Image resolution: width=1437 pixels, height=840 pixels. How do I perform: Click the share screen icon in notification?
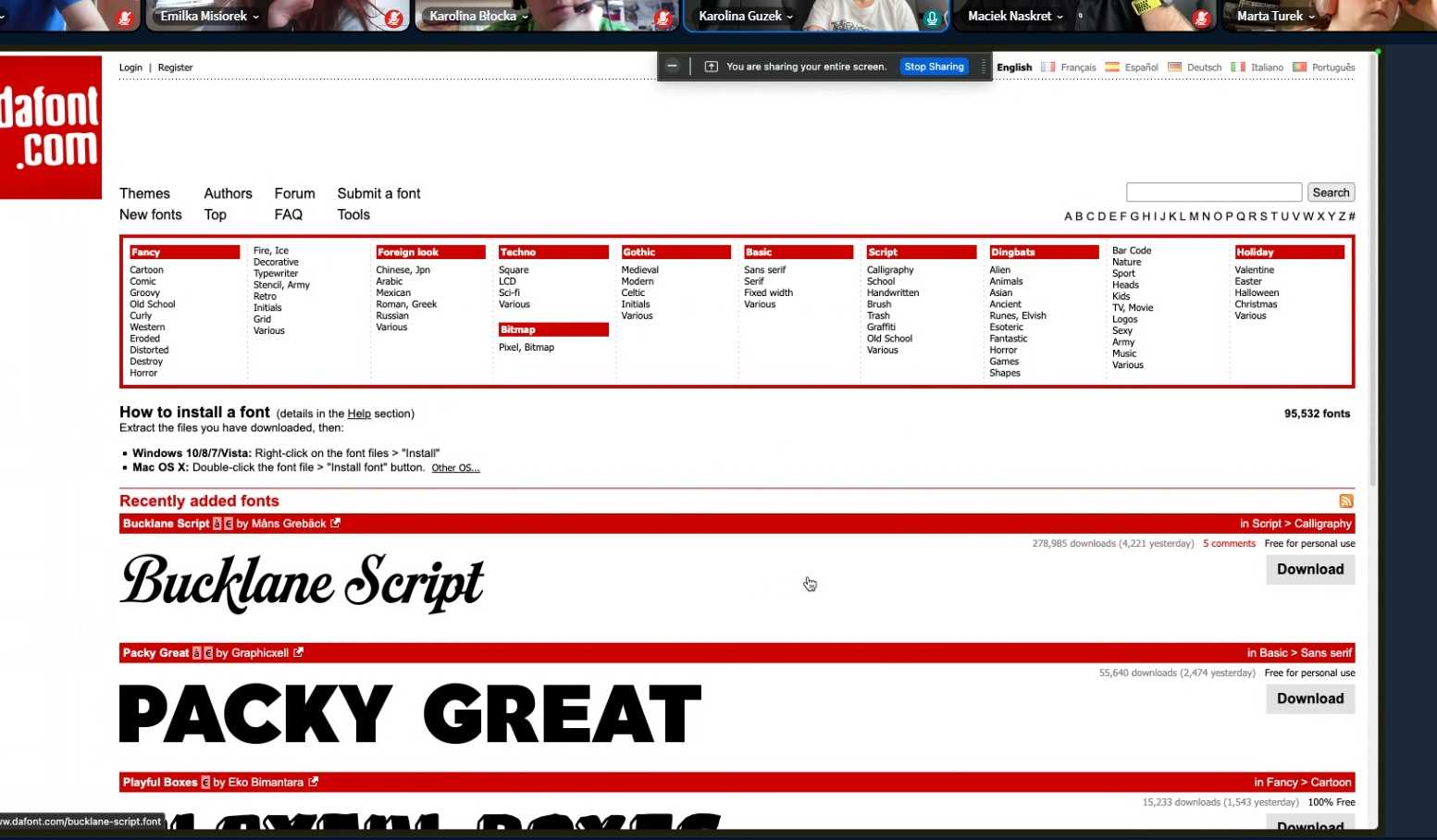click(711, 67)
